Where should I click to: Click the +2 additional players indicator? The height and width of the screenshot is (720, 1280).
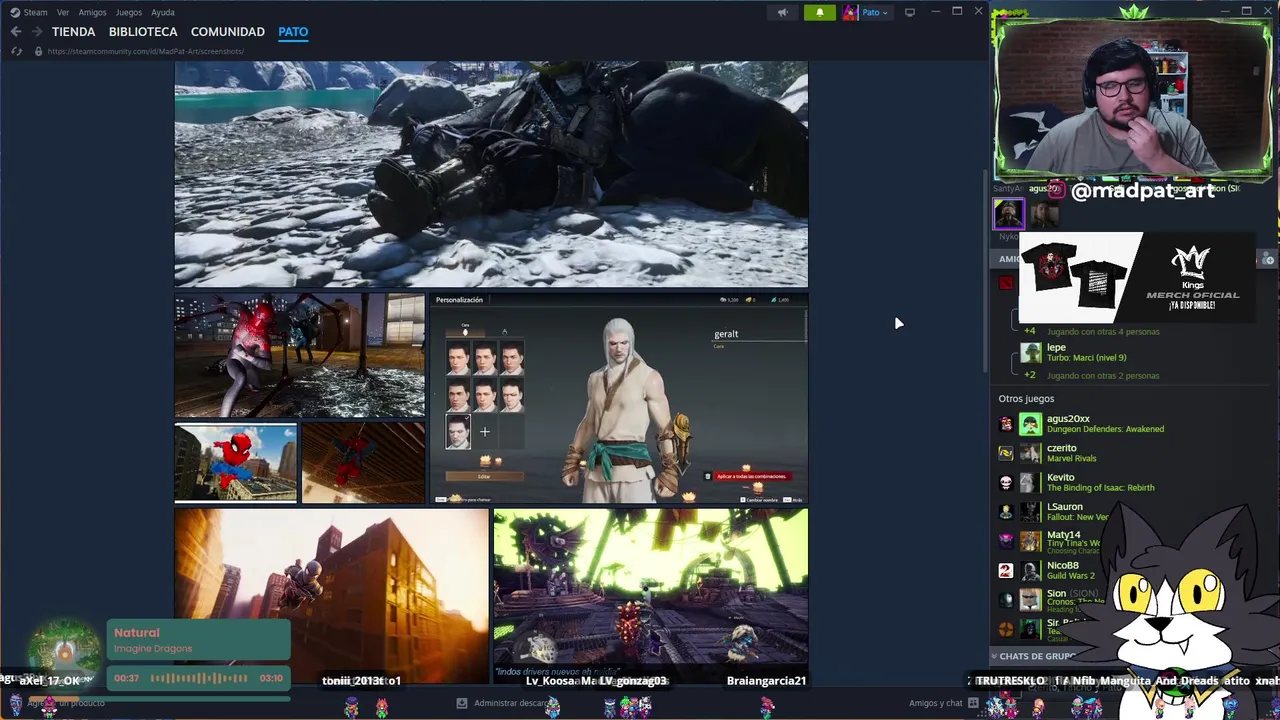click(1030, 375)
